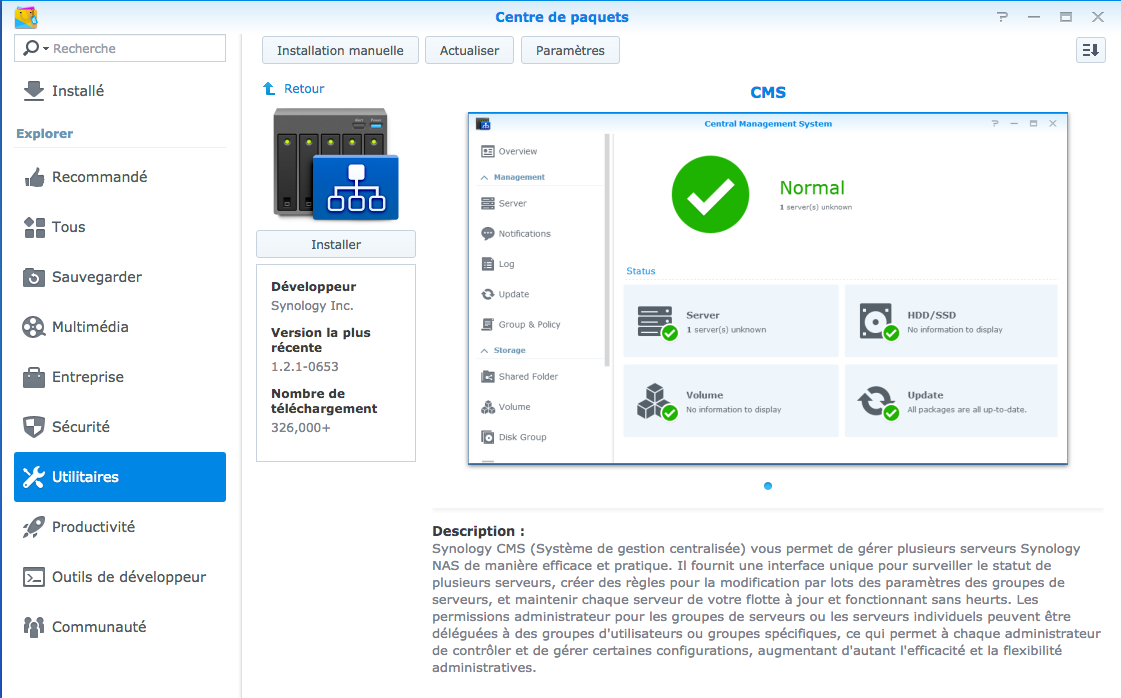Open the Sauvegarder category
This screenshot has width=1121, height=698.
point(120,277)
